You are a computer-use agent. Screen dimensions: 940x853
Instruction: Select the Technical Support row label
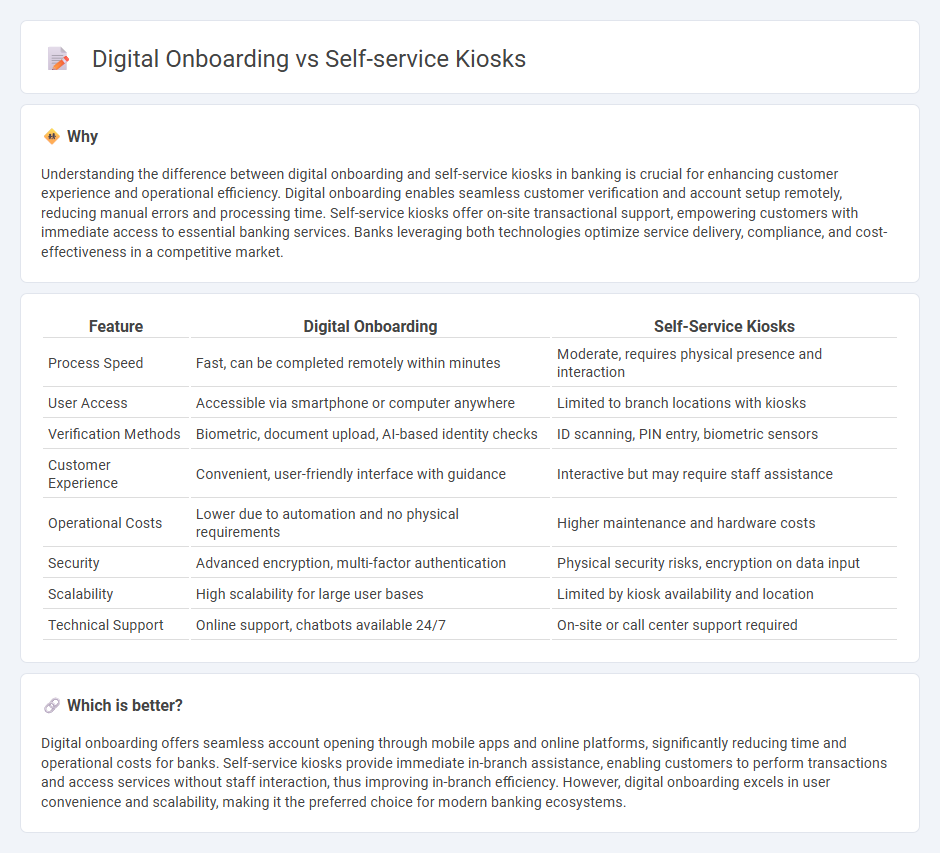(106, 625)
